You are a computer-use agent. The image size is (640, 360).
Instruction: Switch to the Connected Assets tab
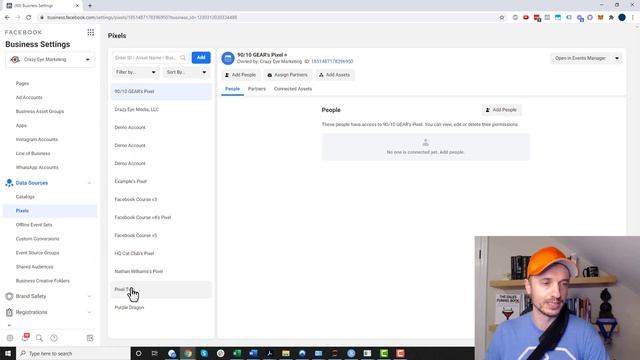coord(293,89)
